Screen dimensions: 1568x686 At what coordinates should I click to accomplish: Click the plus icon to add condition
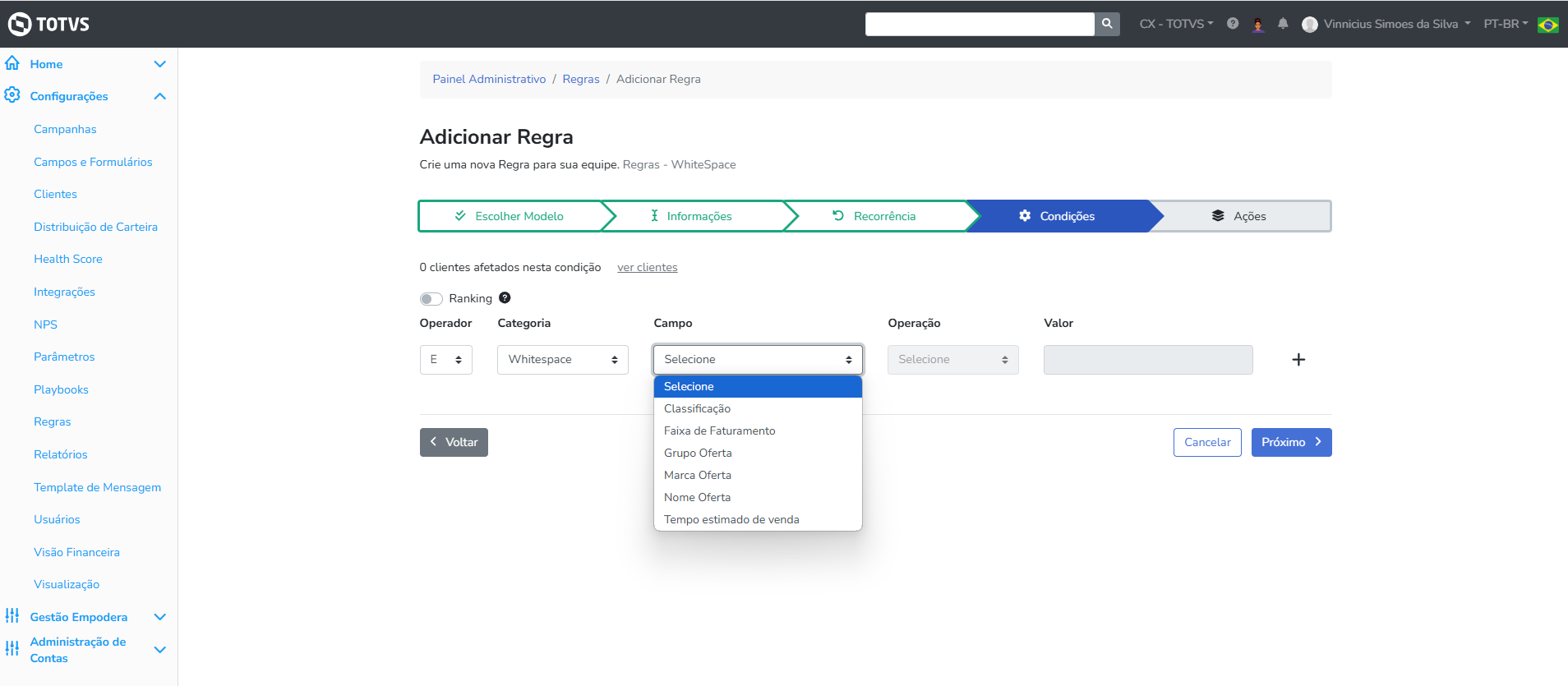(1298, 360)
